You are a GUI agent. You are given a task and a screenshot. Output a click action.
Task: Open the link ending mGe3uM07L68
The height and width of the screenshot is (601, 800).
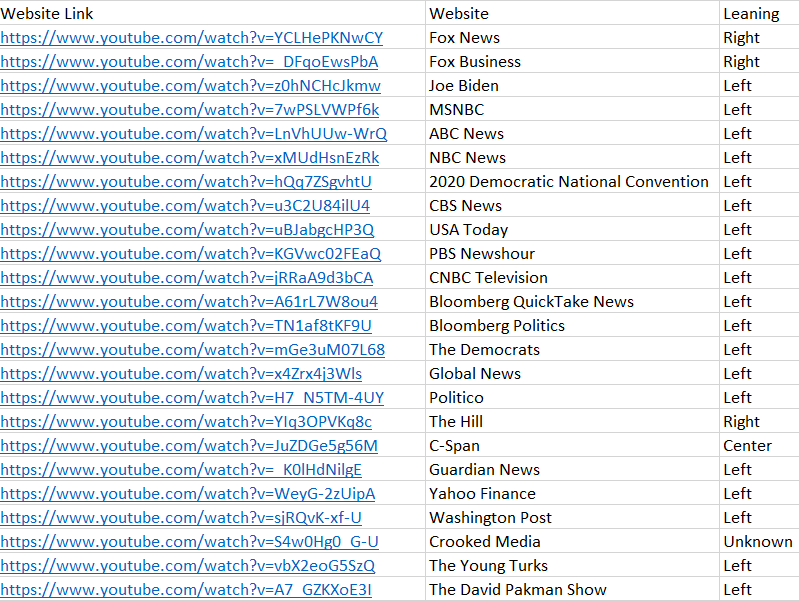tap(192, 349)
